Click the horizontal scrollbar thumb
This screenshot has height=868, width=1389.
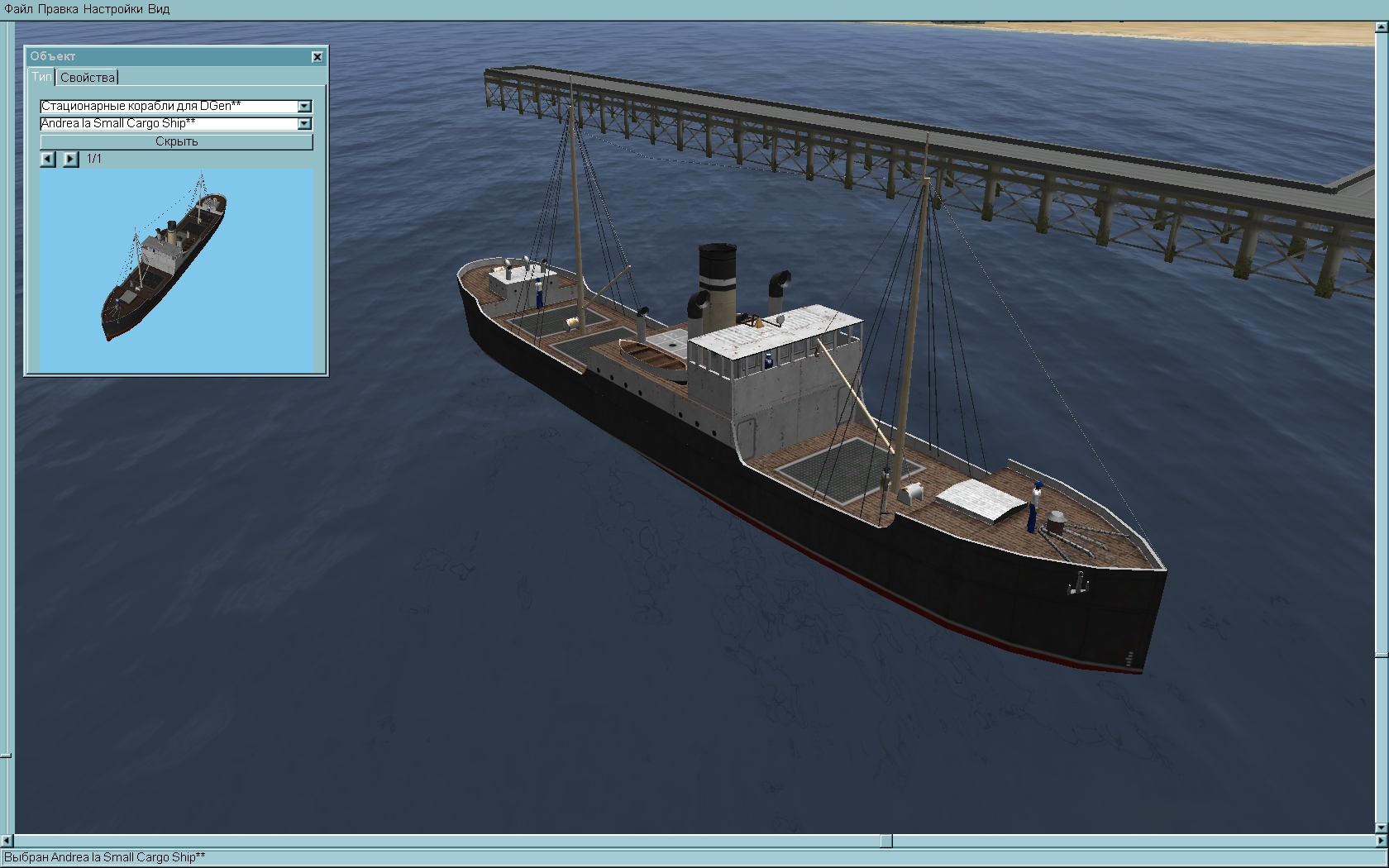(885, 841)
